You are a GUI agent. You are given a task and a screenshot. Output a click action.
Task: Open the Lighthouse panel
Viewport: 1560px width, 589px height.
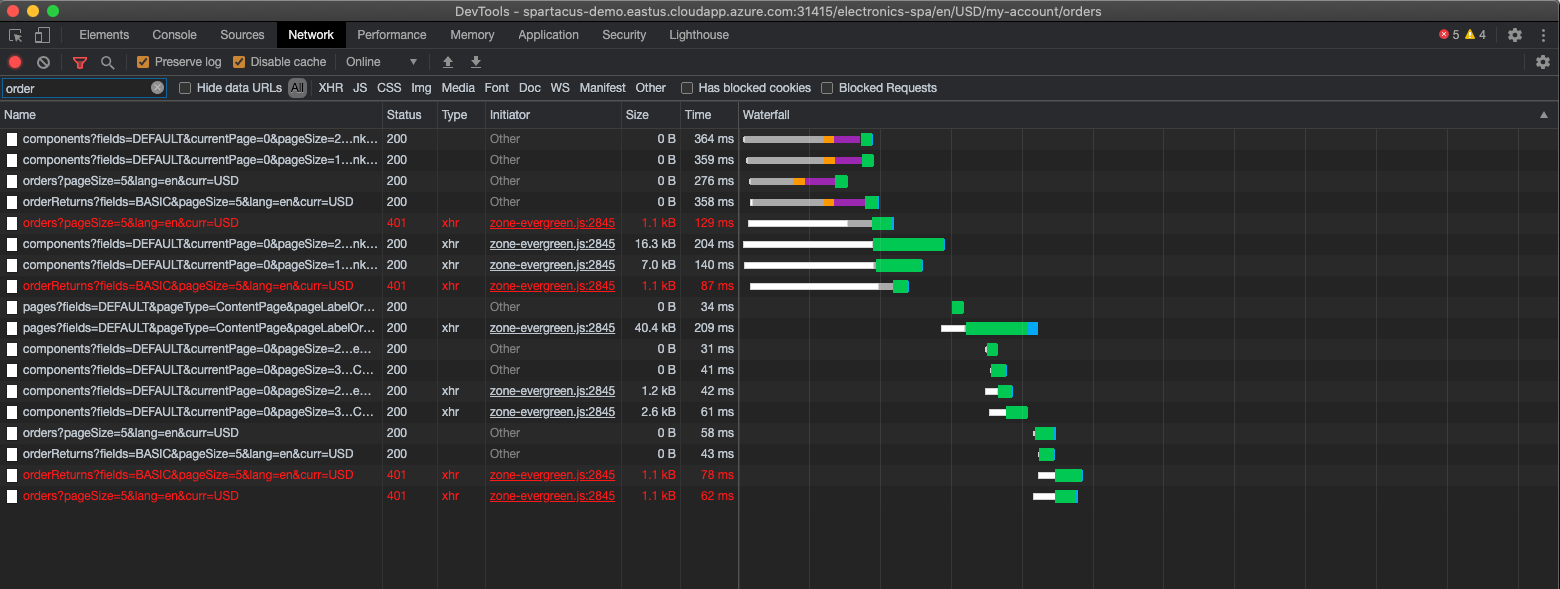point(698,34)
